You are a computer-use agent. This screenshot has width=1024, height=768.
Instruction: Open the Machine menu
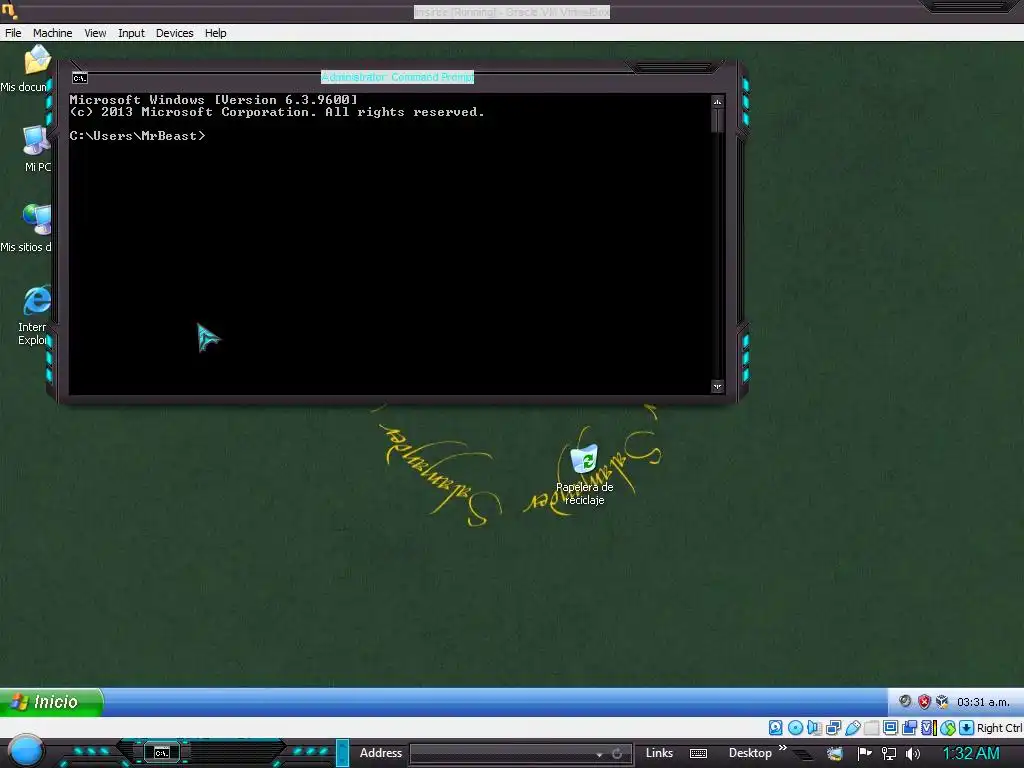[x=52, y=33]
